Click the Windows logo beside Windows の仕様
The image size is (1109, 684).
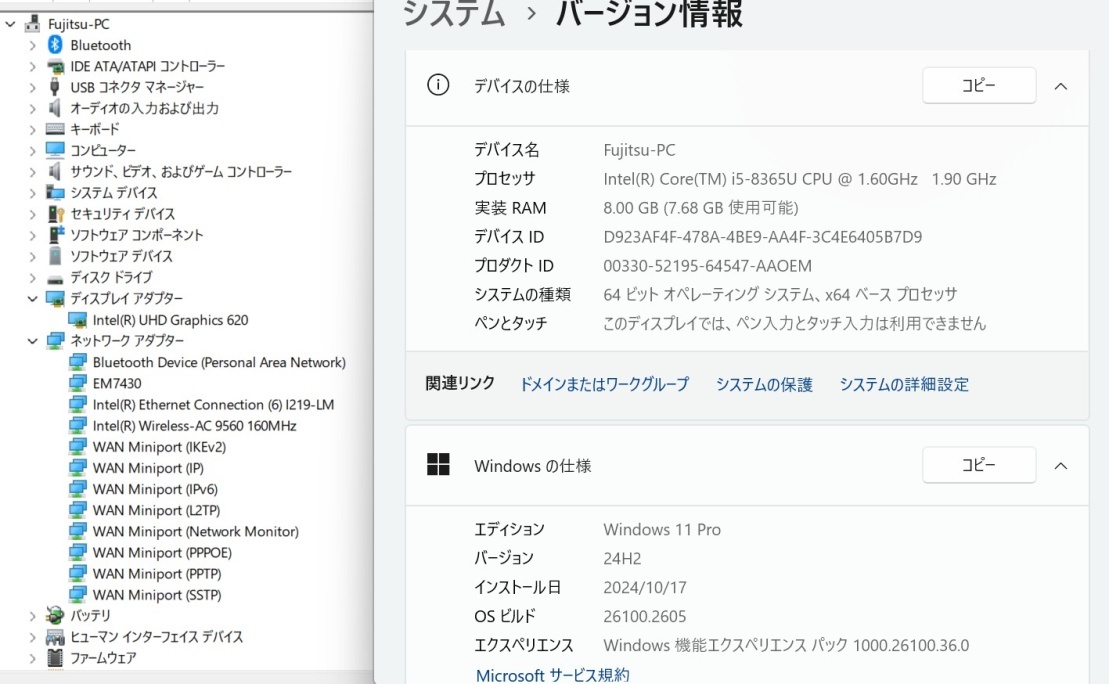[439, 465]
